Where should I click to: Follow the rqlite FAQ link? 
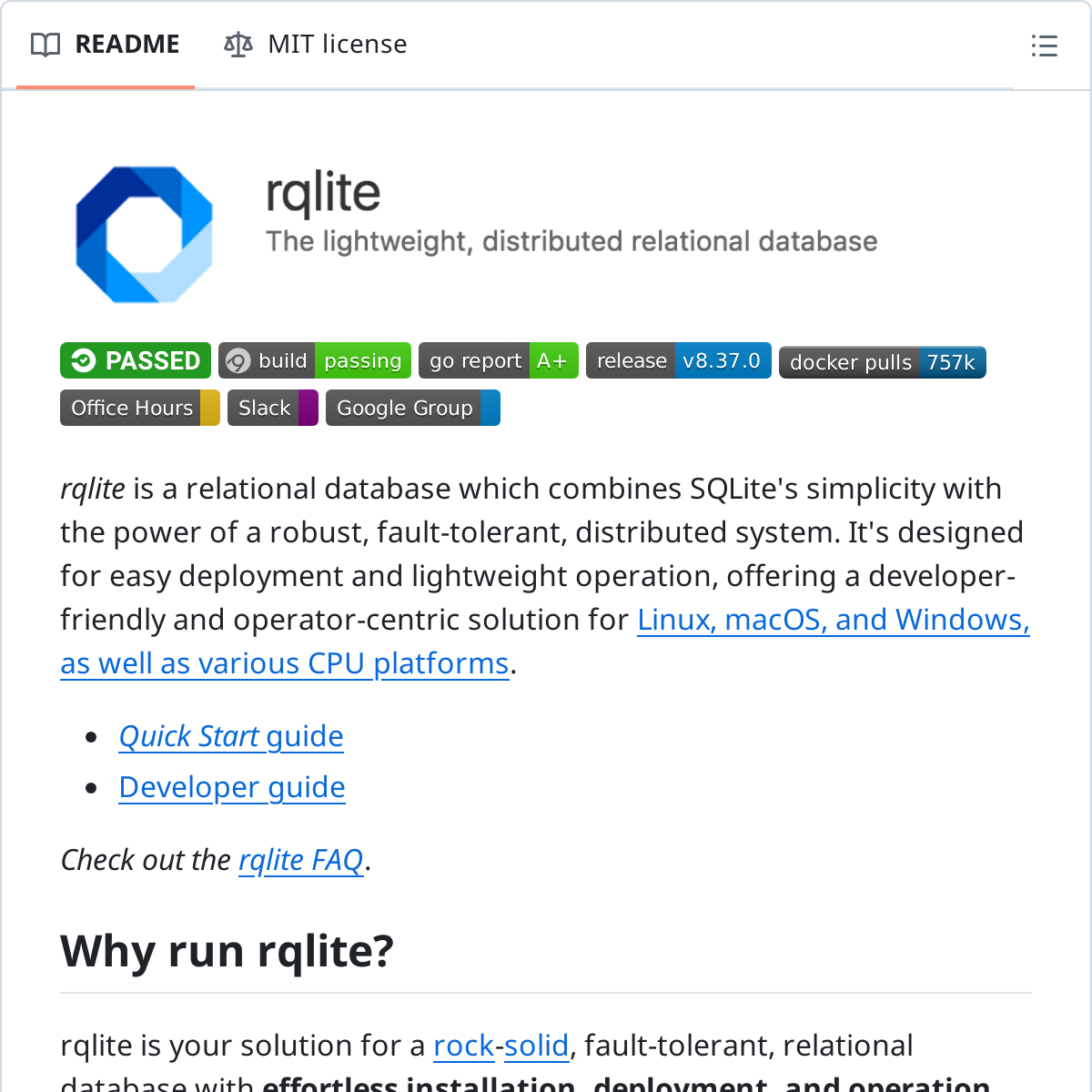pyautogui.click(x=300, y=860)
